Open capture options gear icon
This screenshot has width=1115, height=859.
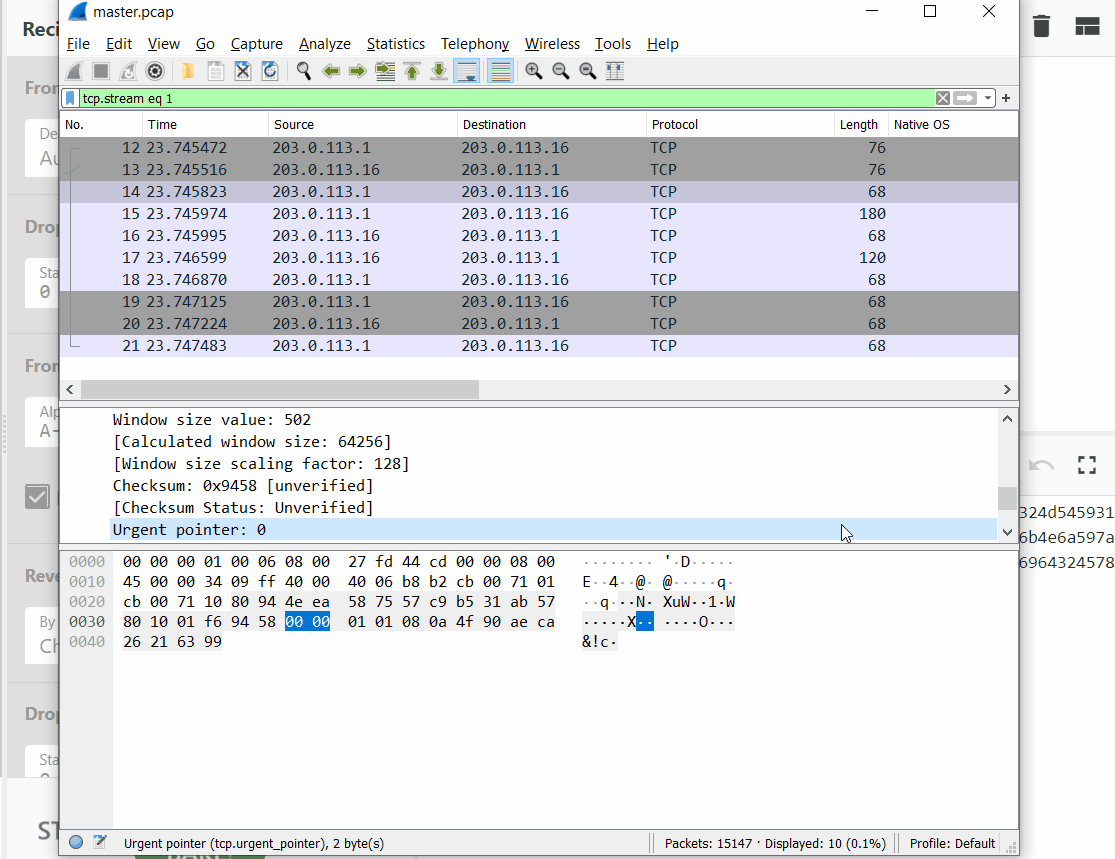click(155, 71)
